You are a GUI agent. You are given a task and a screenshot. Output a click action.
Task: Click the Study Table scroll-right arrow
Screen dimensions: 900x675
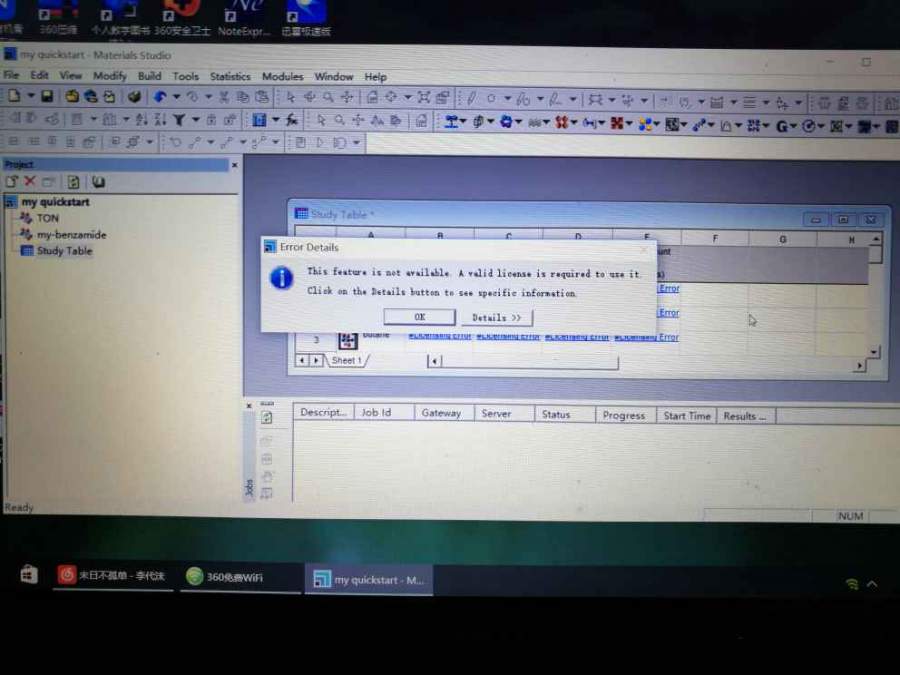click(859, 365)
